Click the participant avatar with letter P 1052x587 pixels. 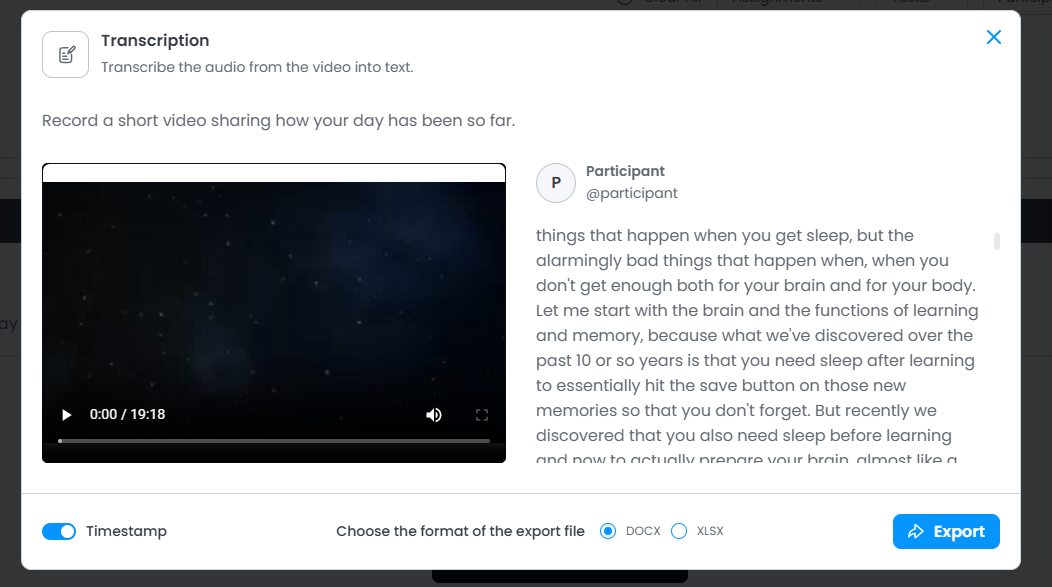[x=556, y=182]
